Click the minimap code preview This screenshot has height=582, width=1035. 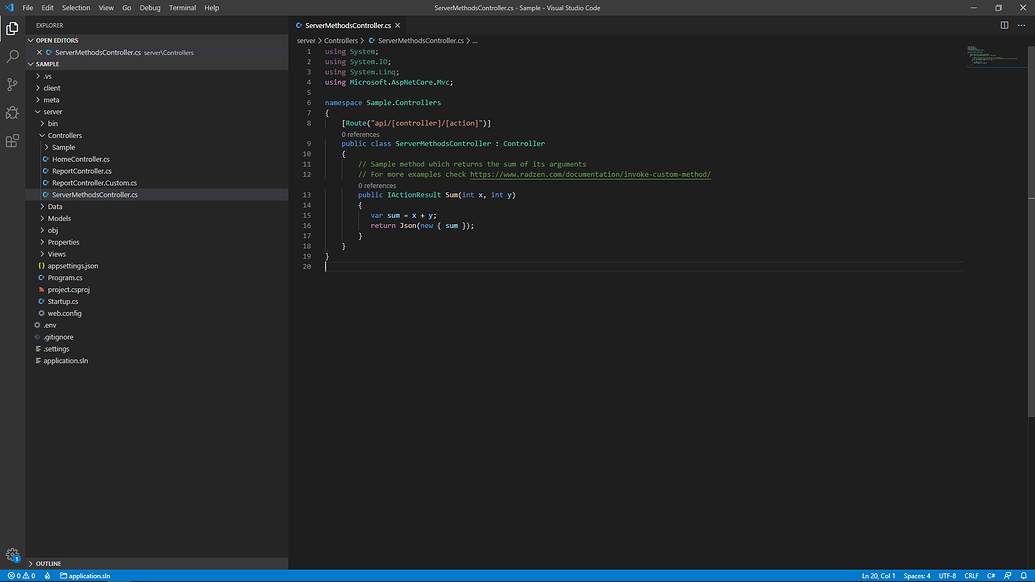(x=986, y=58)
